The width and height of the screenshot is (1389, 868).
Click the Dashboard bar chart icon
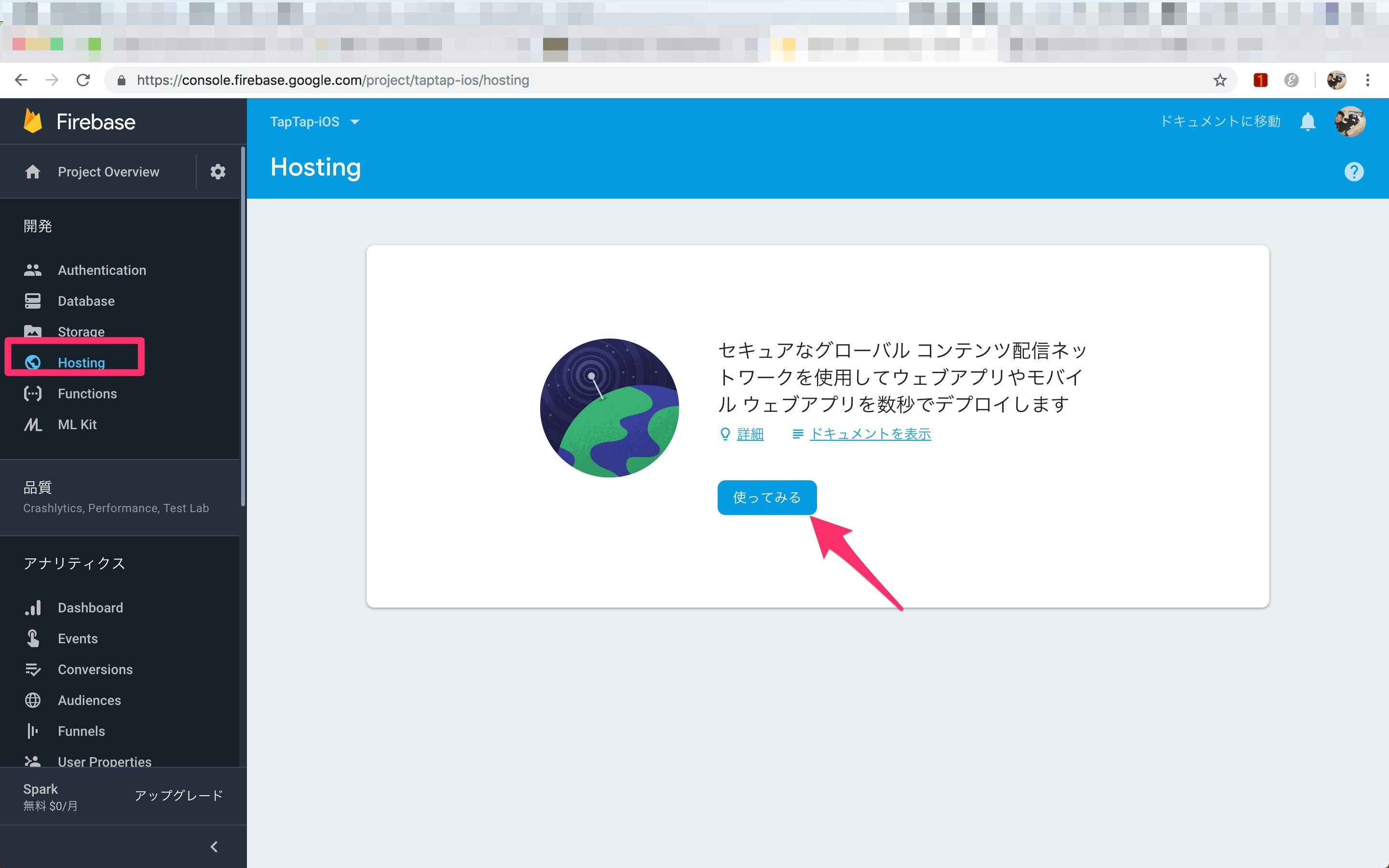[33, 608]
